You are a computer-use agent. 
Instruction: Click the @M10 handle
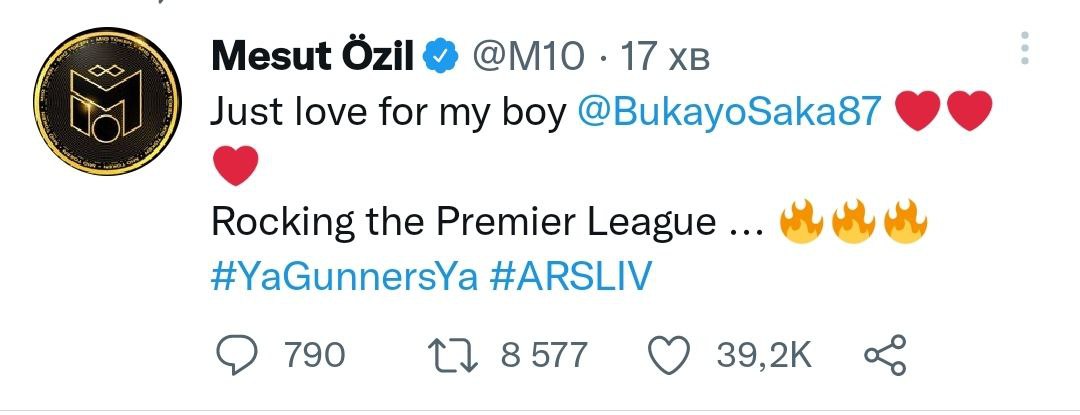click(x=524, y=59)
